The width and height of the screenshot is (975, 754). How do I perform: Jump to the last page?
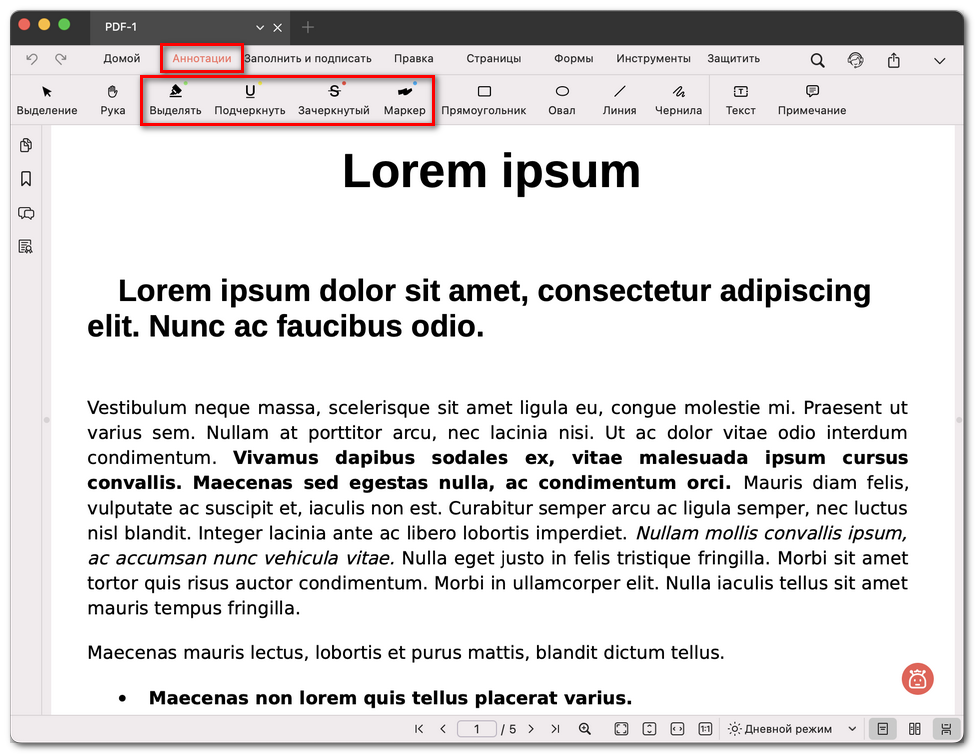point(555,729)
